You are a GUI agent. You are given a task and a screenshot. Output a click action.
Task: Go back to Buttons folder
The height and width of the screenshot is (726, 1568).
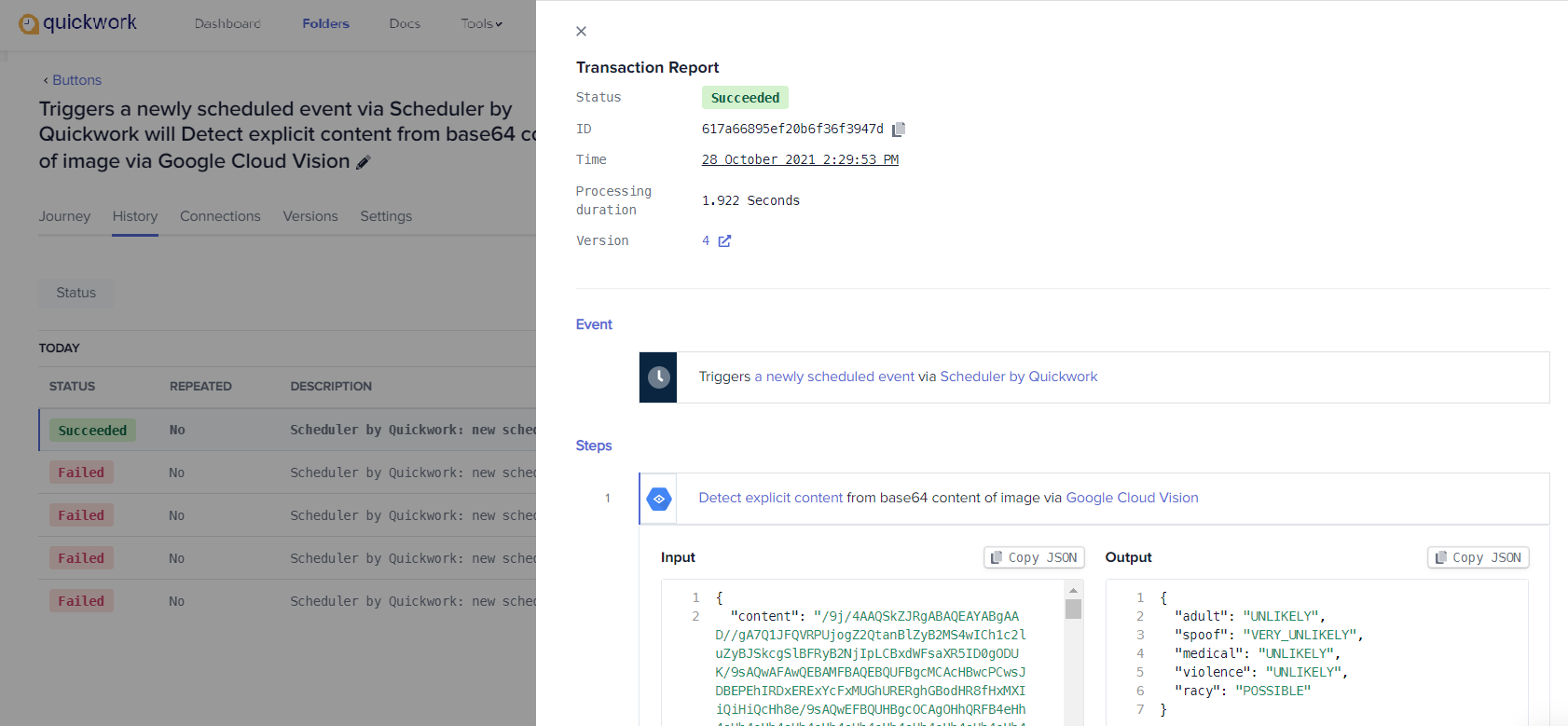pos(72,80)
